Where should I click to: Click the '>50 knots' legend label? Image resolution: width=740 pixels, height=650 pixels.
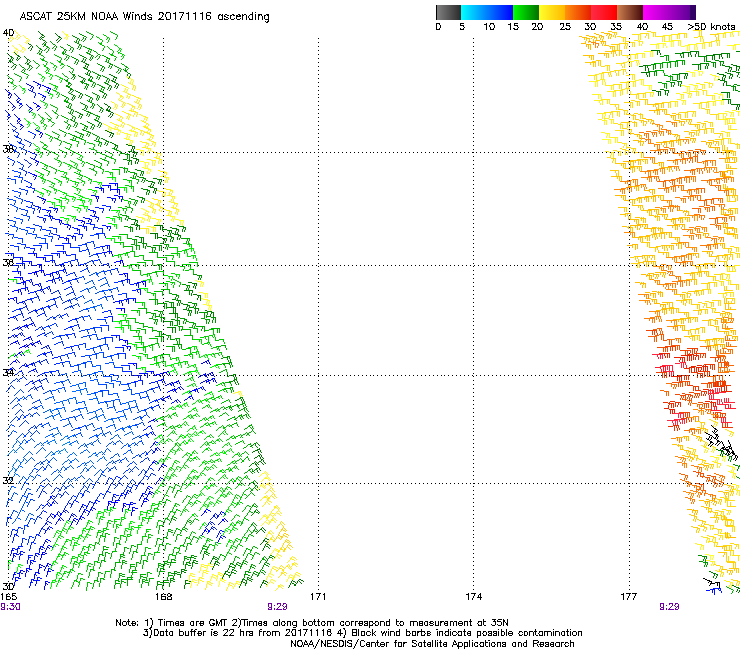(x=711, y=27)
